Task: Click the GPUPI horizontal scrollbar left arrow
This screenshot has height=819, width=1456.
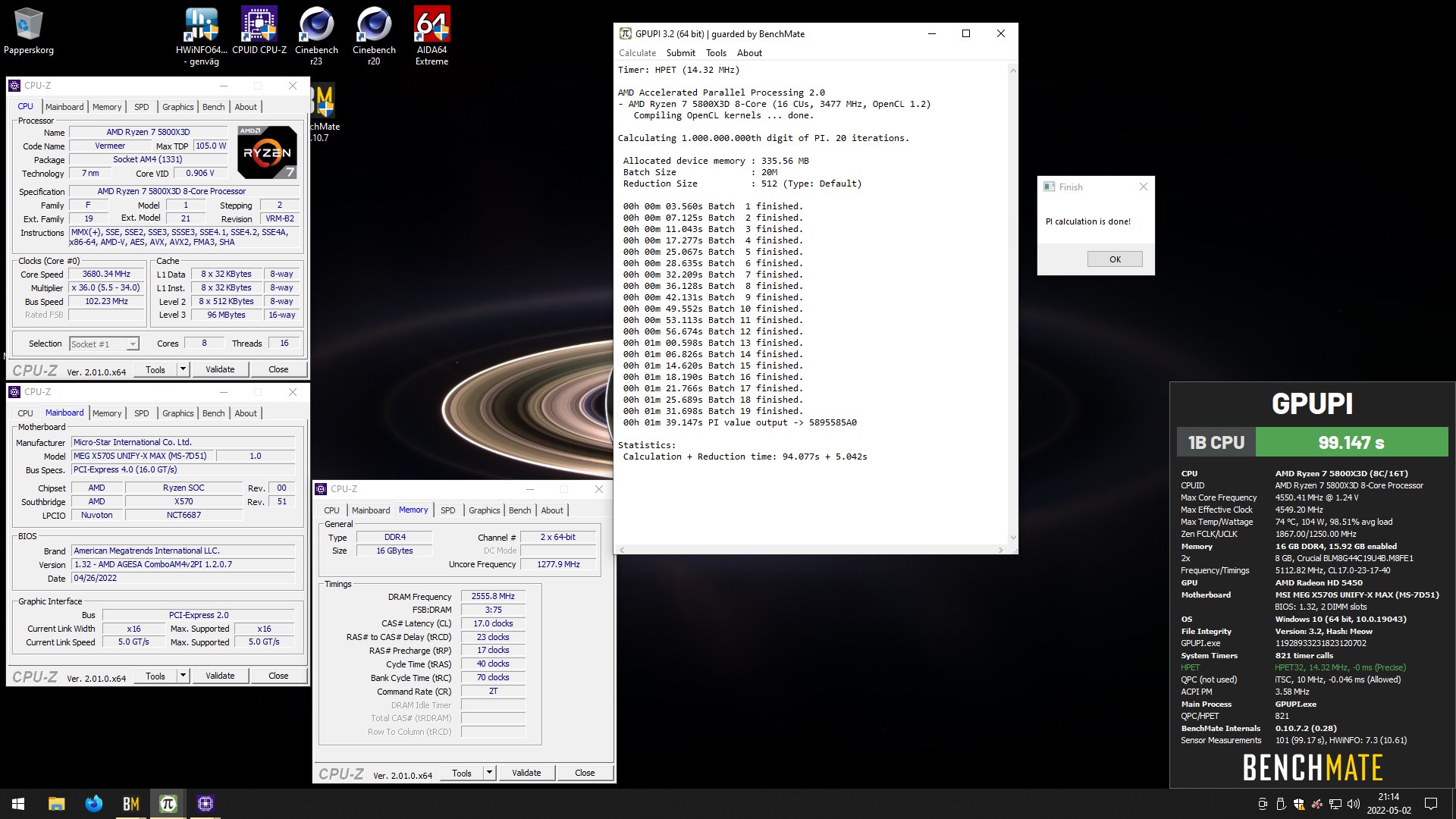Action: pos(622,549)
